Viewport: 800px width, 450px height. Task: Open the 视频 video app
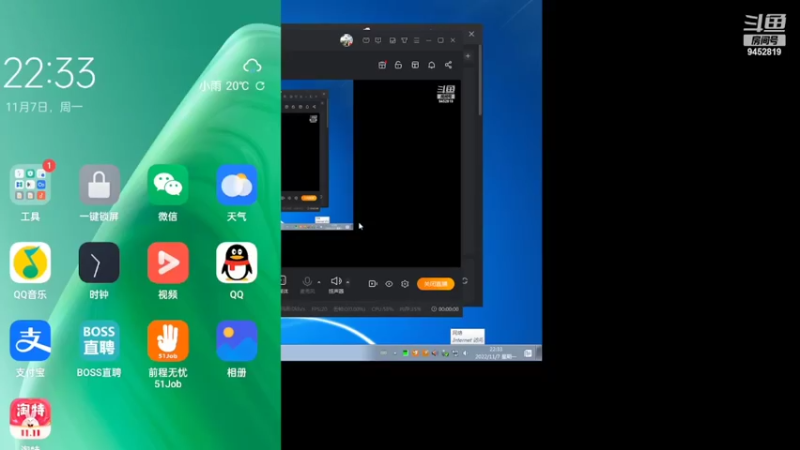point(168,263)
